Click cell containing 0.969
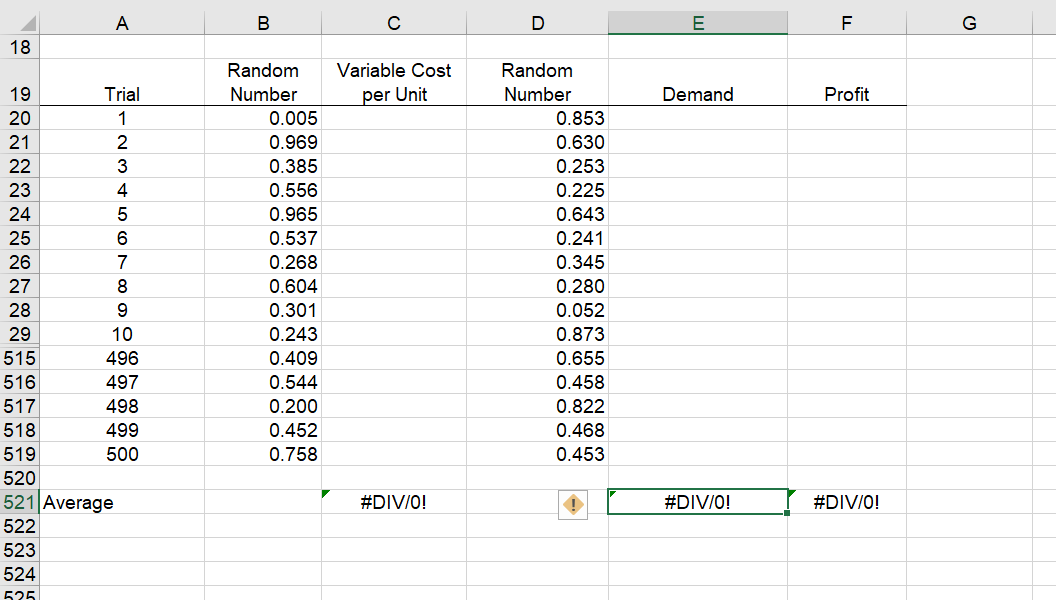Viewport: 1056px width, 600px height. [263, 142]
